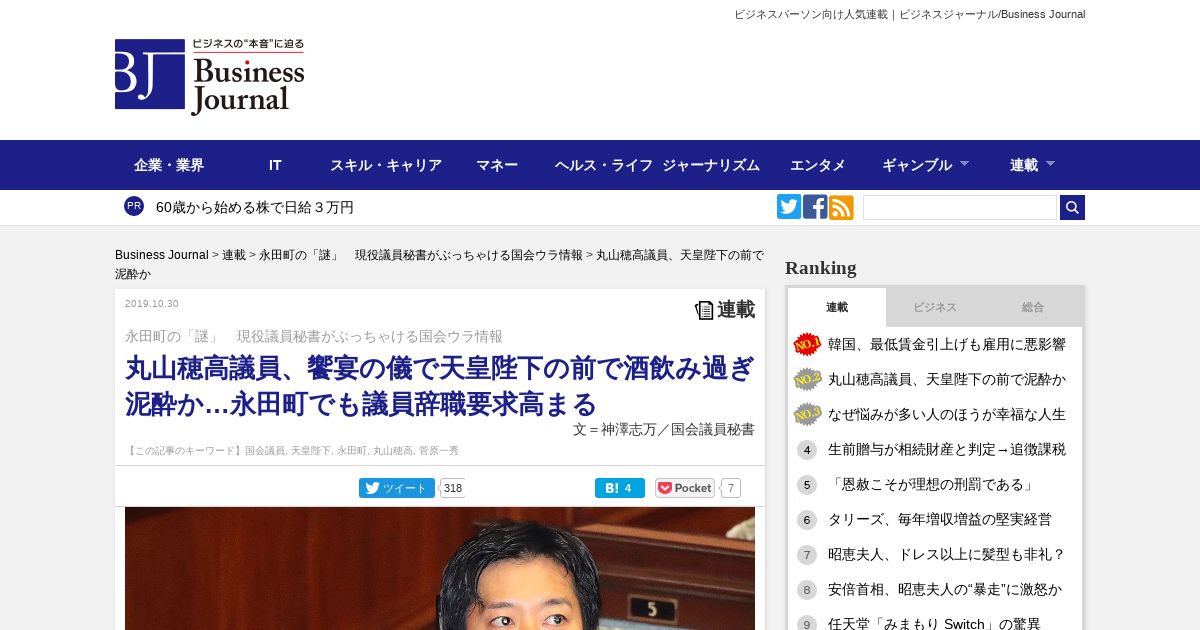Click breadcrumb 永田町の「謎」 series link
This screenshot has width=1200, height=630.
[x=421, y=255]
